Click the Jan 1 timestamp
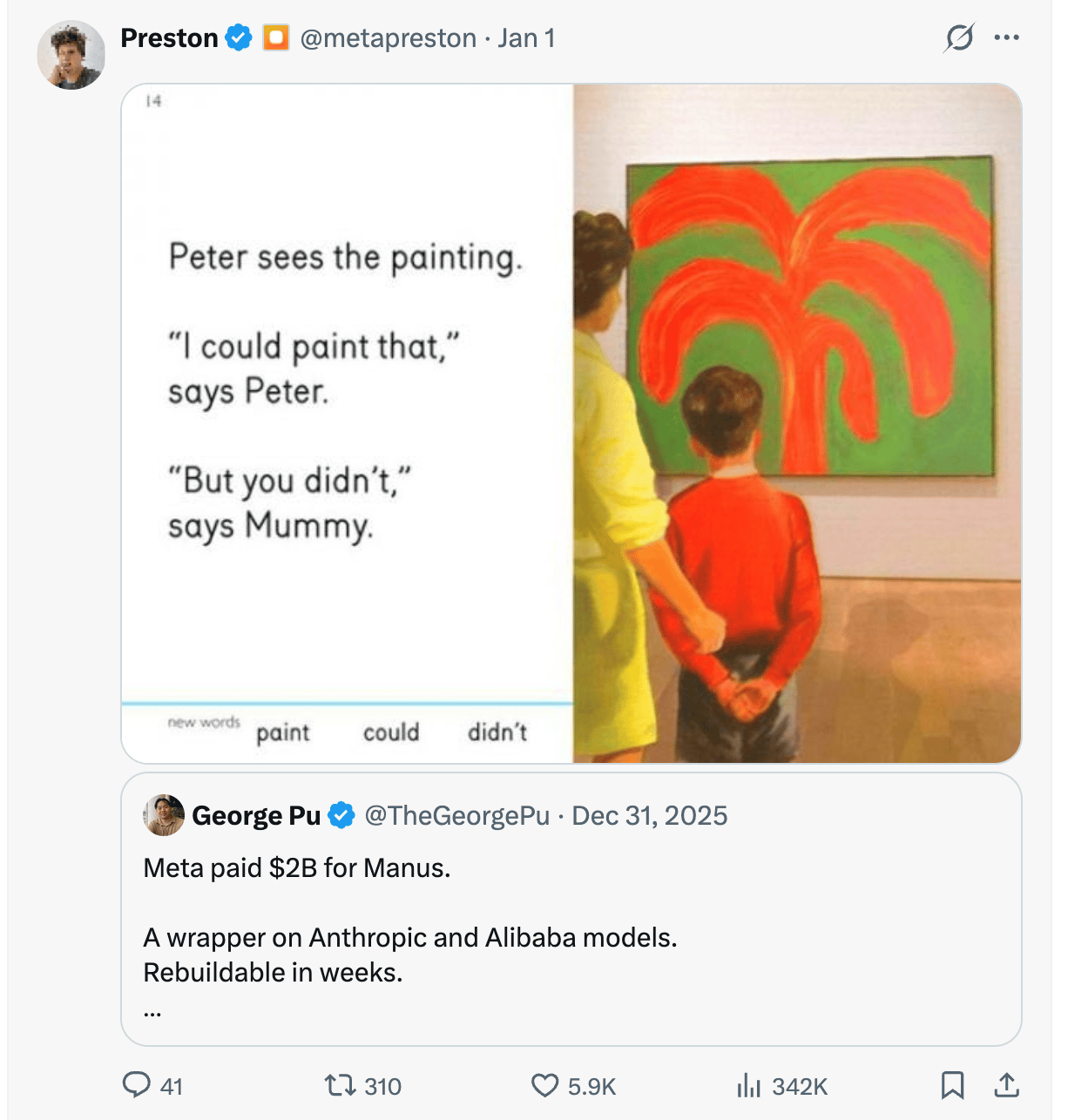Image resolution: width=1068 pixels, height=1120 pixels. pyautogui.click(x=526, y=38)
